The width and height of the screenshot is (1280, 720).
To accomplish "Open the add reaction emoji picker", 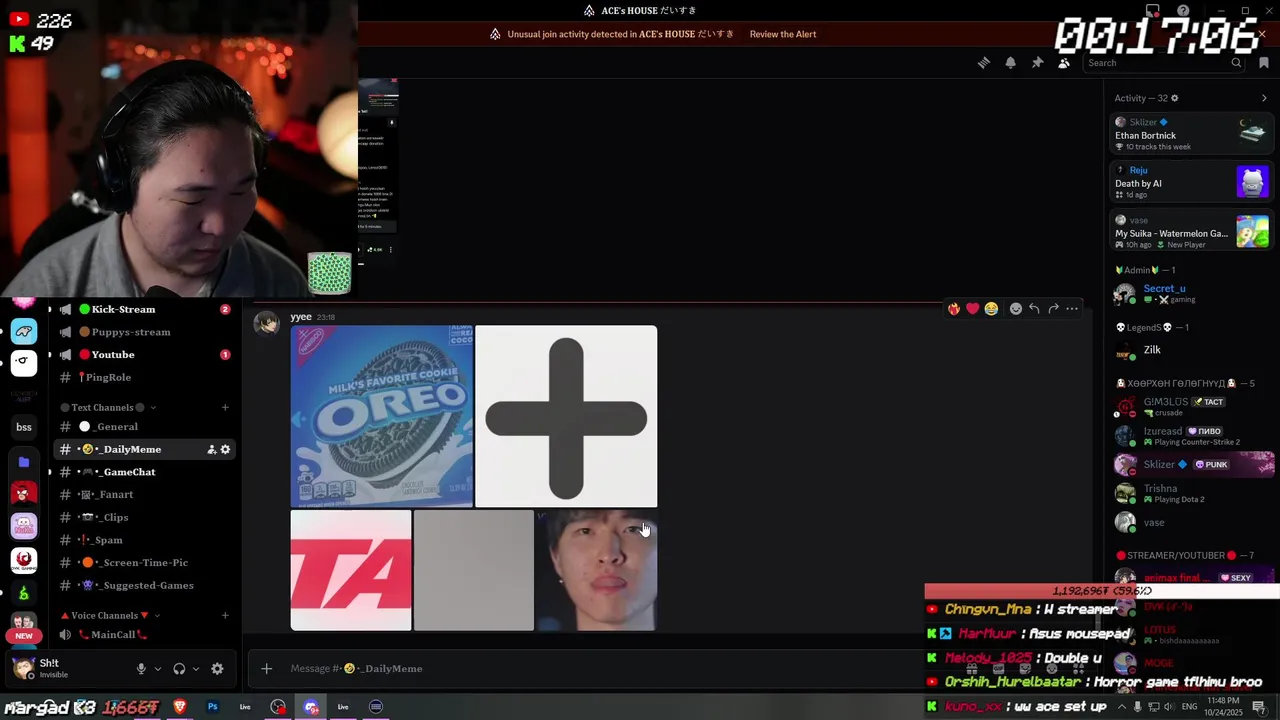I will coord(1016,309).
